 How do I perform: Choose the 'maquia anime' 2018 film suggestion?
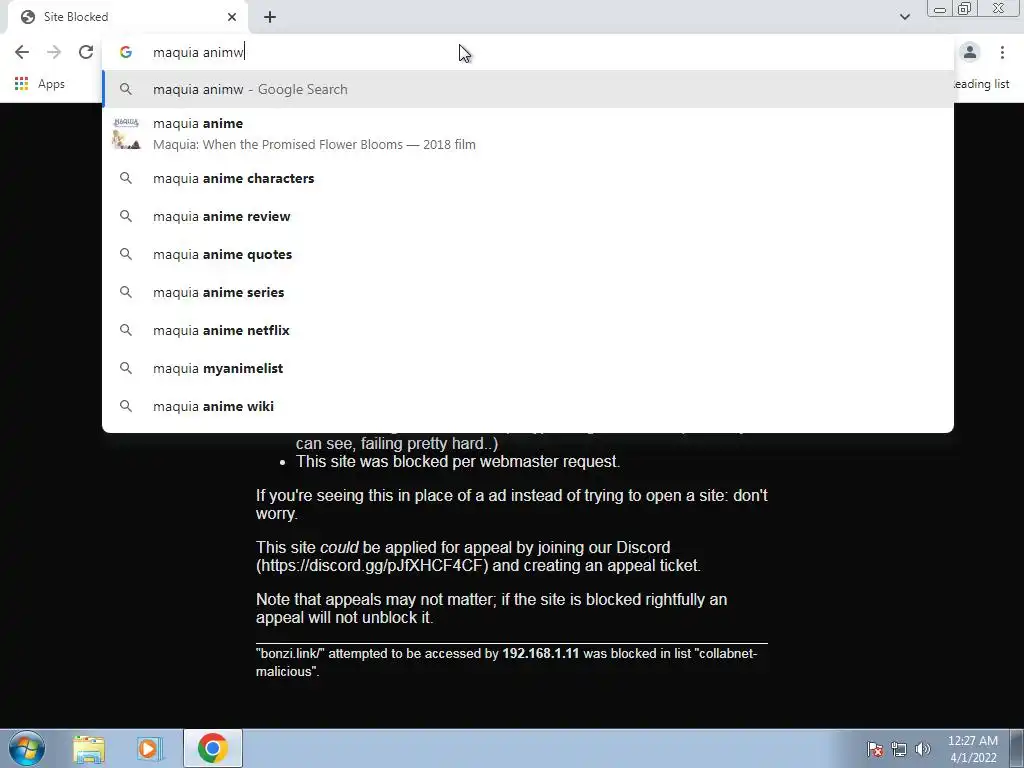(528, 133)
